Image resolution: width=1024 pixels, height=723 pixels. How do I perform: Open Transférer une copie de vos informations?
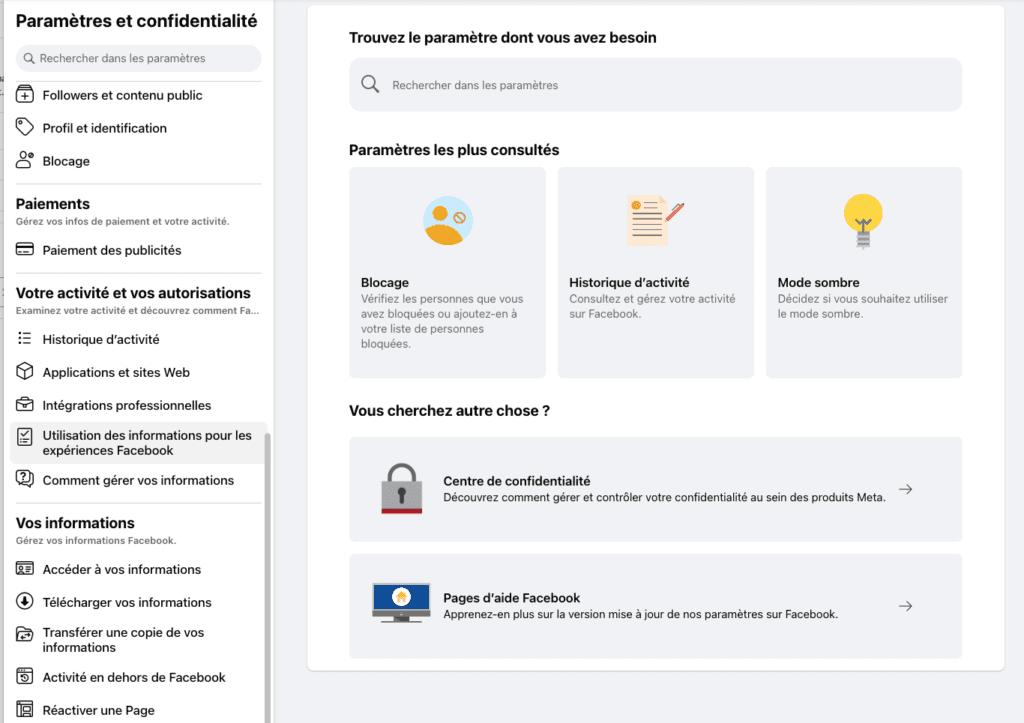(138, 639)
